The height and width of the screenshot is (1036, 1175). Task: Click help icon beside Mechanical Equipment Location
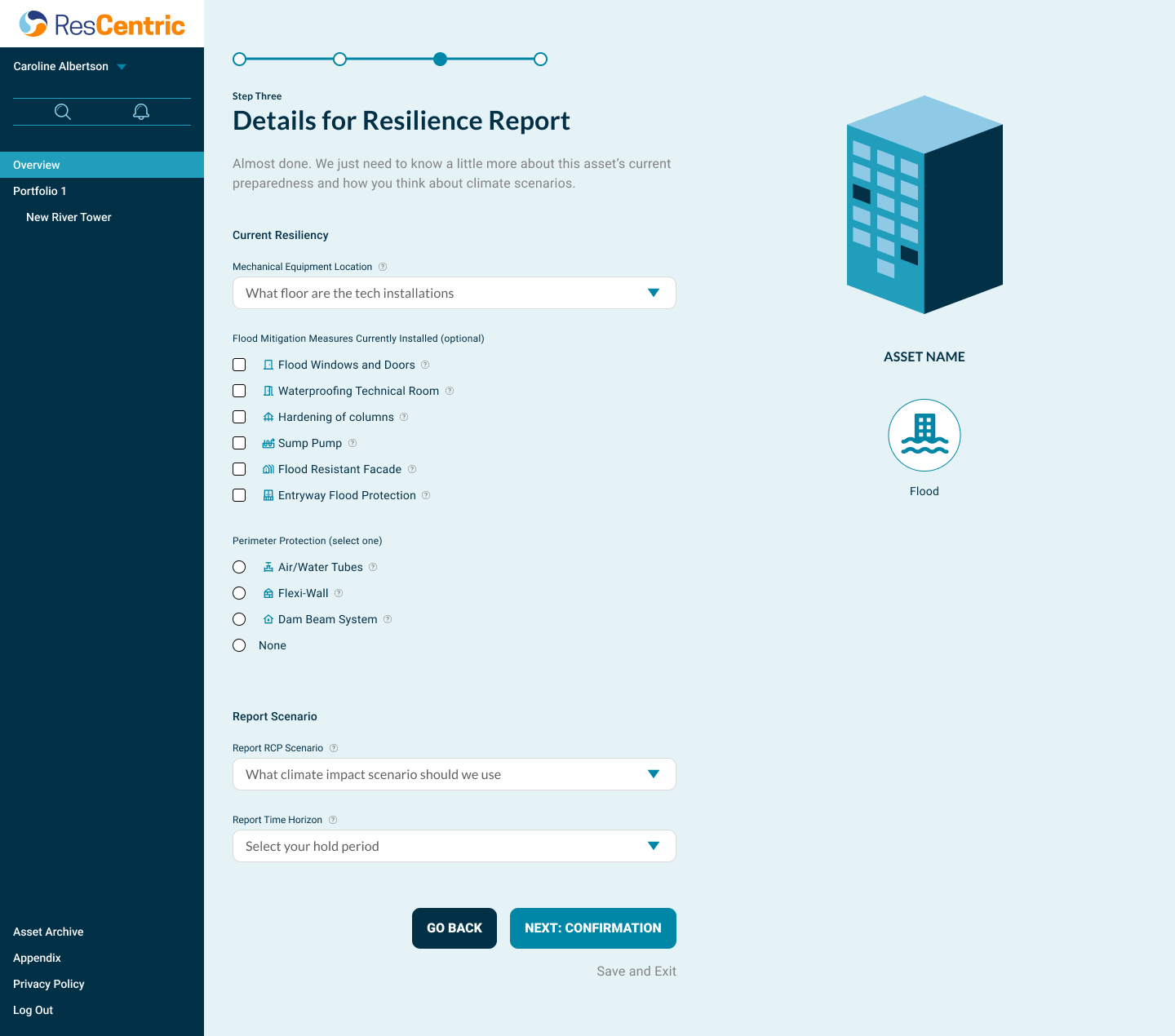(383, 267)
